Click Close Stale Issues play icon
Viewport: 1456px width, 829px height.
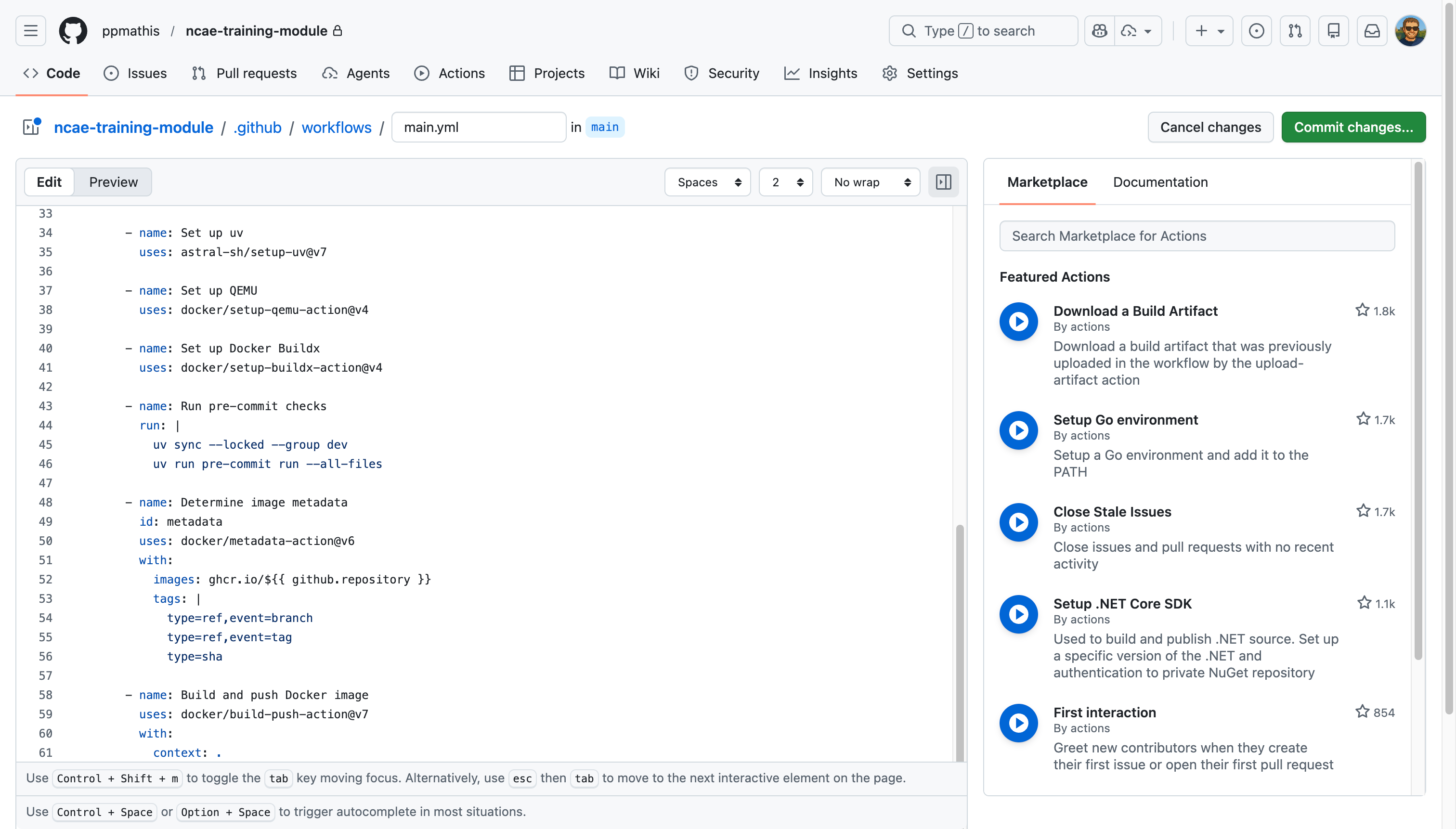tap(1019, 522)
